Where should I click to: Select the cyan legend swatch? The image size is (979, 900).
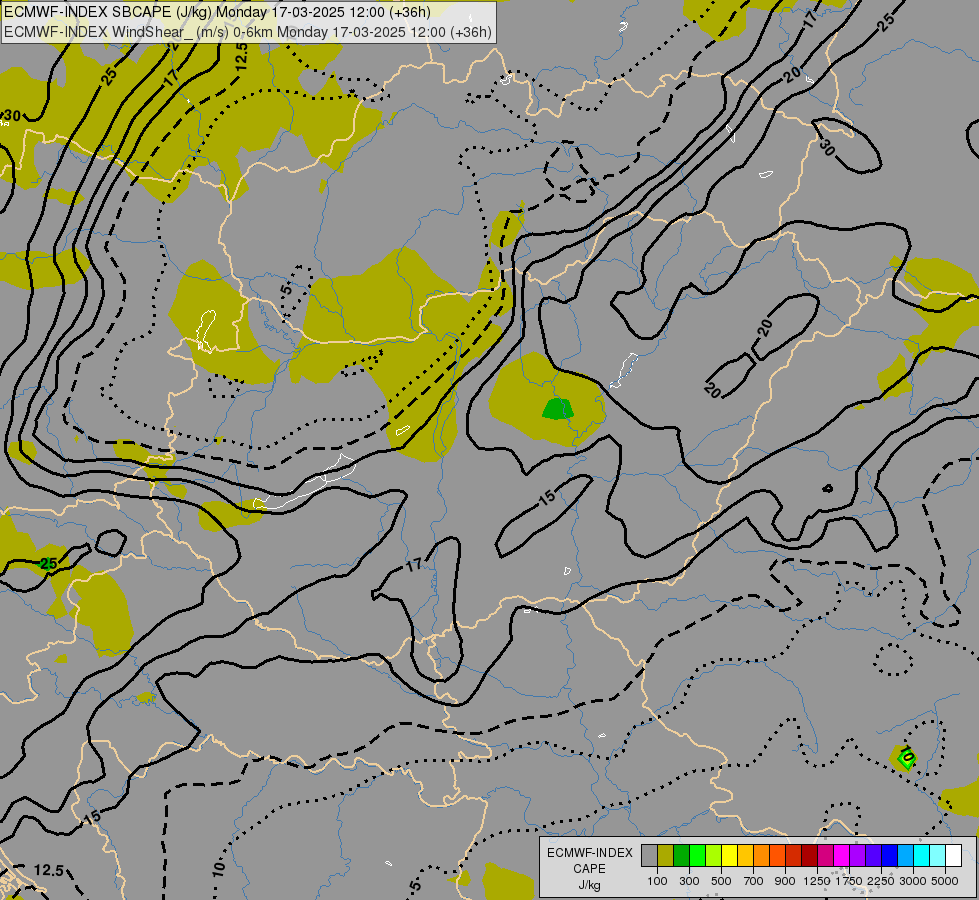click(x=922, y=855)
